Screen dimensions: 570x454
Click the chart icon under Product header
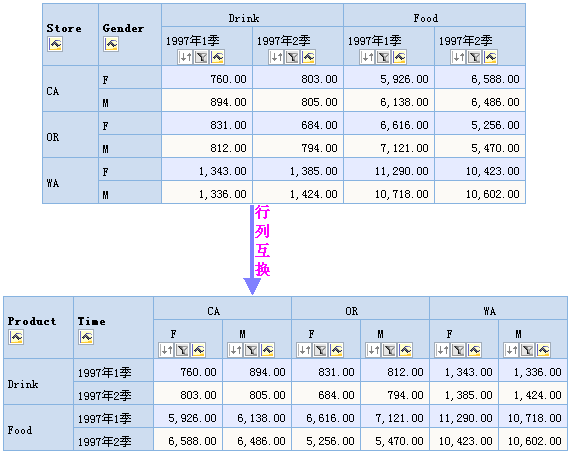16,337
